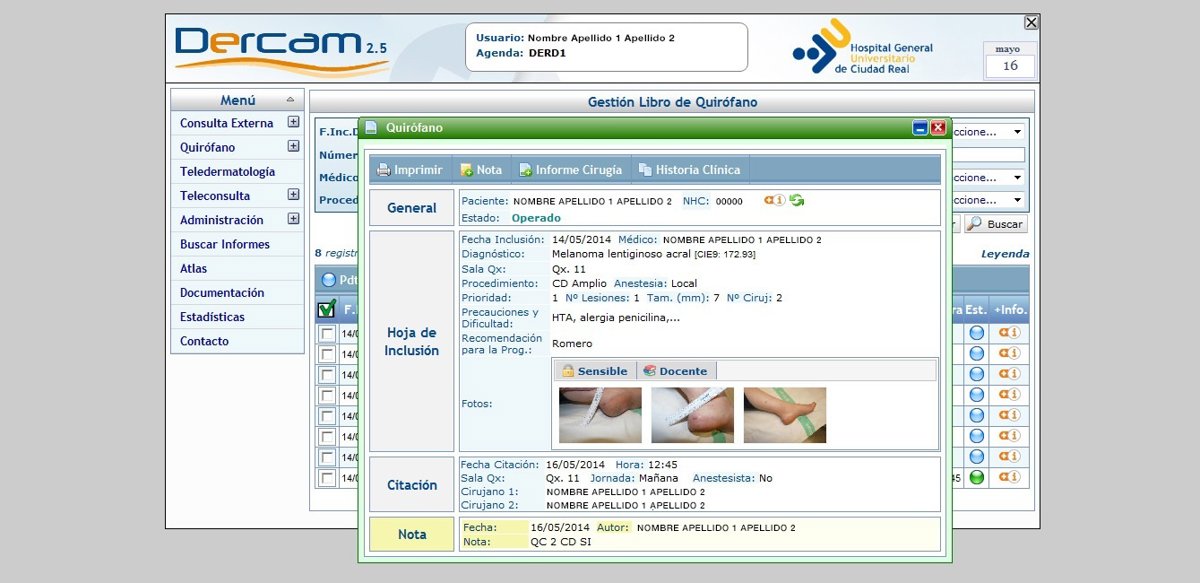Viewport: 1200px width, 583px height.
Task: Open the first foot photo thumbnail
Action: 600,415
